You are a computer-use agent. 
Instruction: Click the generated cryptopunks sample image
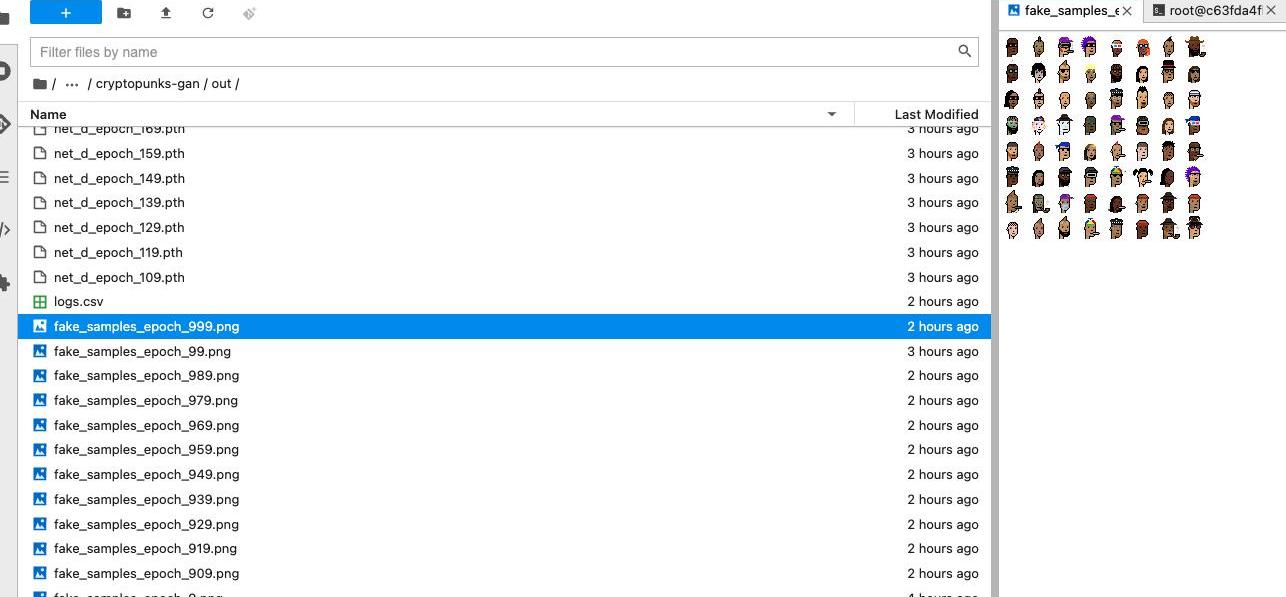[x=1104, y=138]
